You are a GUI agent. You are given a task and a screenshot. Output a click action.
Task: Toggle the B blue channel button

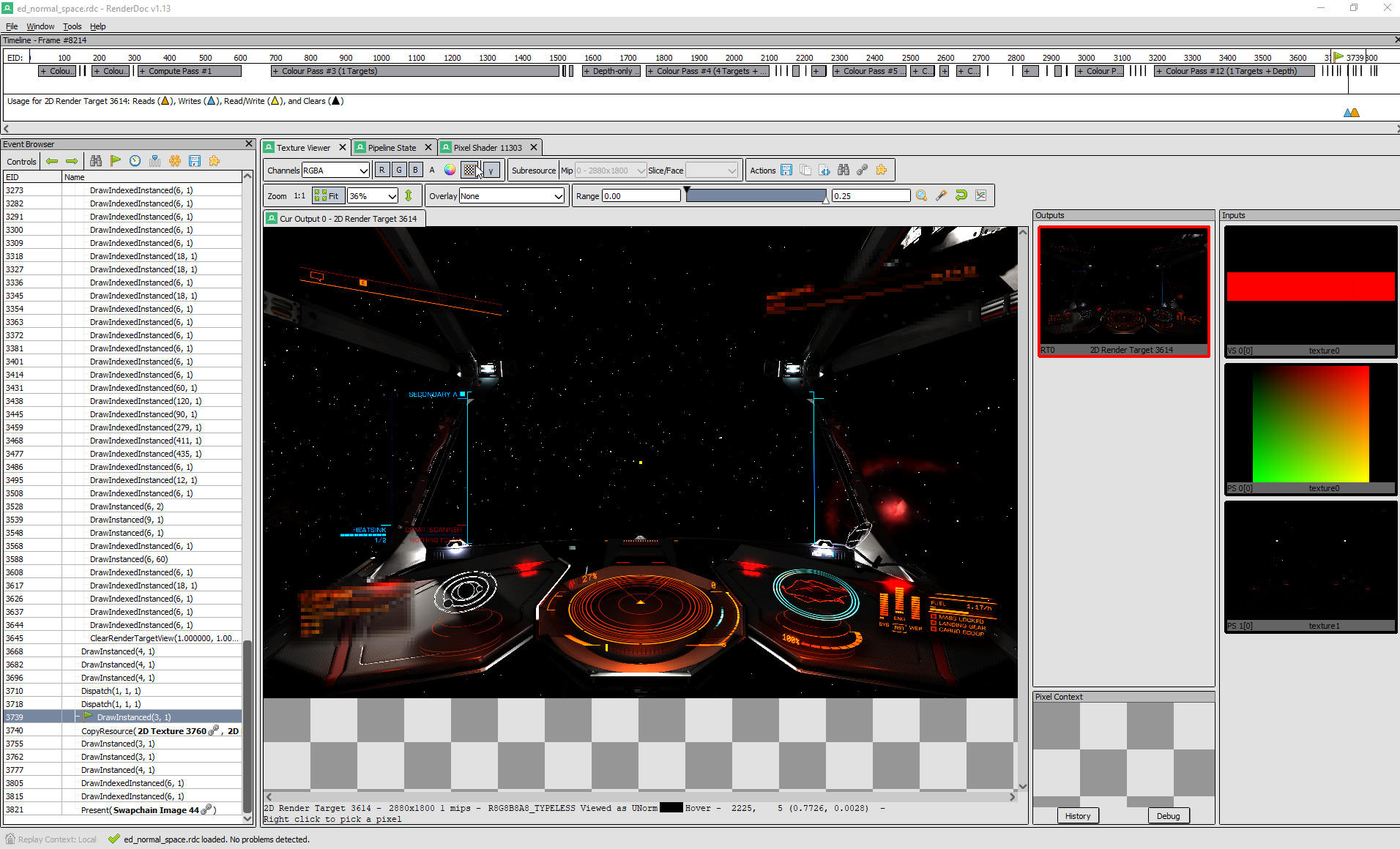click(416, 170)
